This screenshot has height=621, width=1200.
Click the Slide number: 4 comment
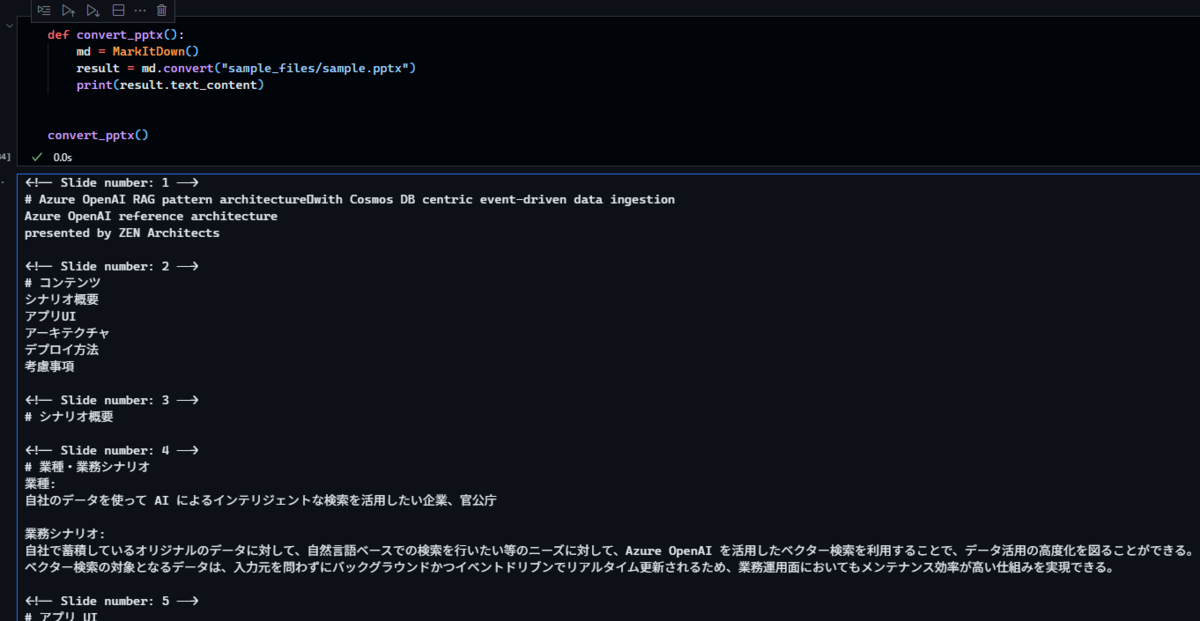tap(112, 450)
